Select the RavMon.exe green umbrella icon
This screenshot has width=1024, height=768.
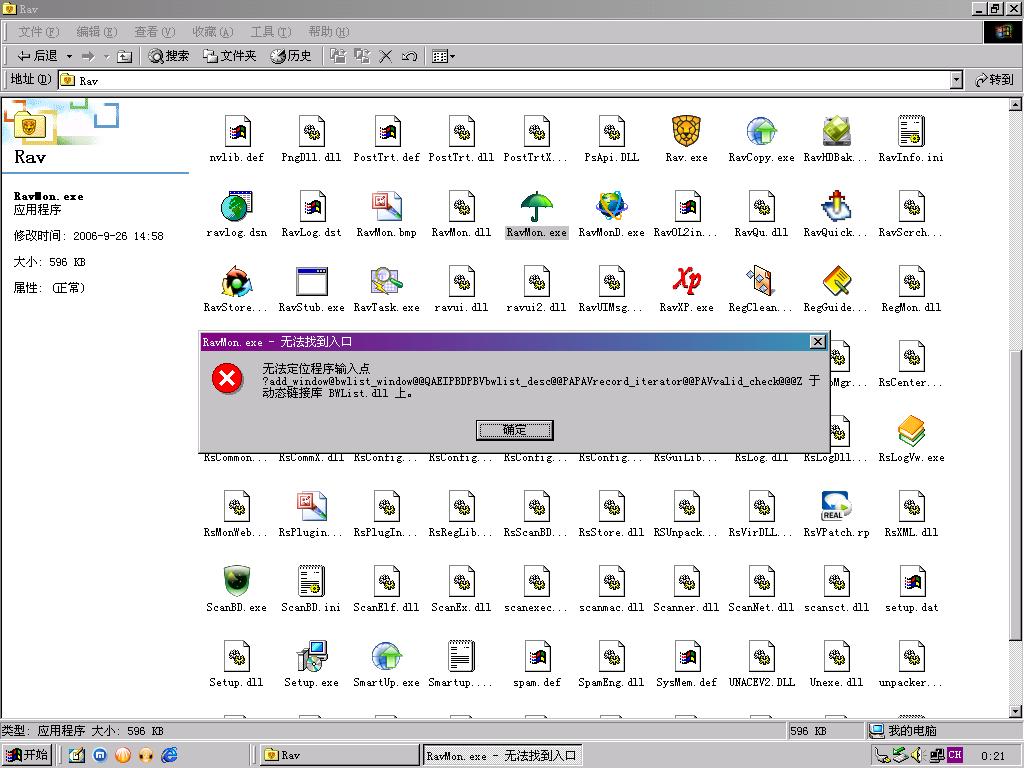536,206
